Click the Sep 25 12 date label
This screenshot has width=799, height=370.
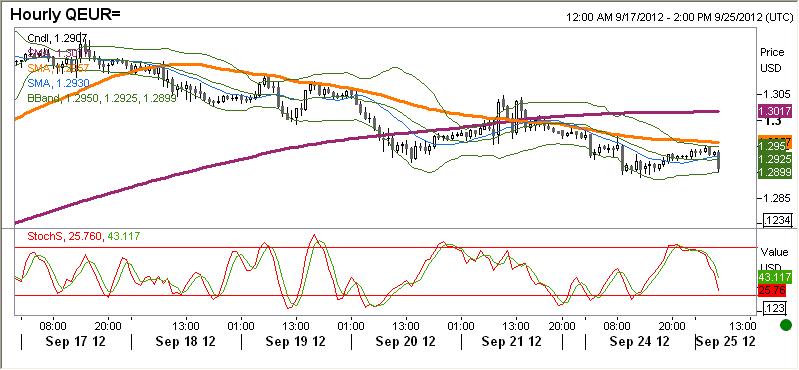pos(726,341)
